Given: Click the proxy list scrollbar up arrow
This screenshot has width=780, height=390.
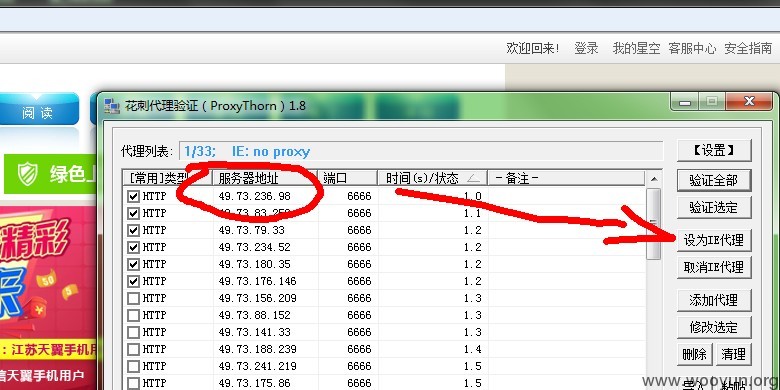Looking at the screenshot, I should point(654,179).
